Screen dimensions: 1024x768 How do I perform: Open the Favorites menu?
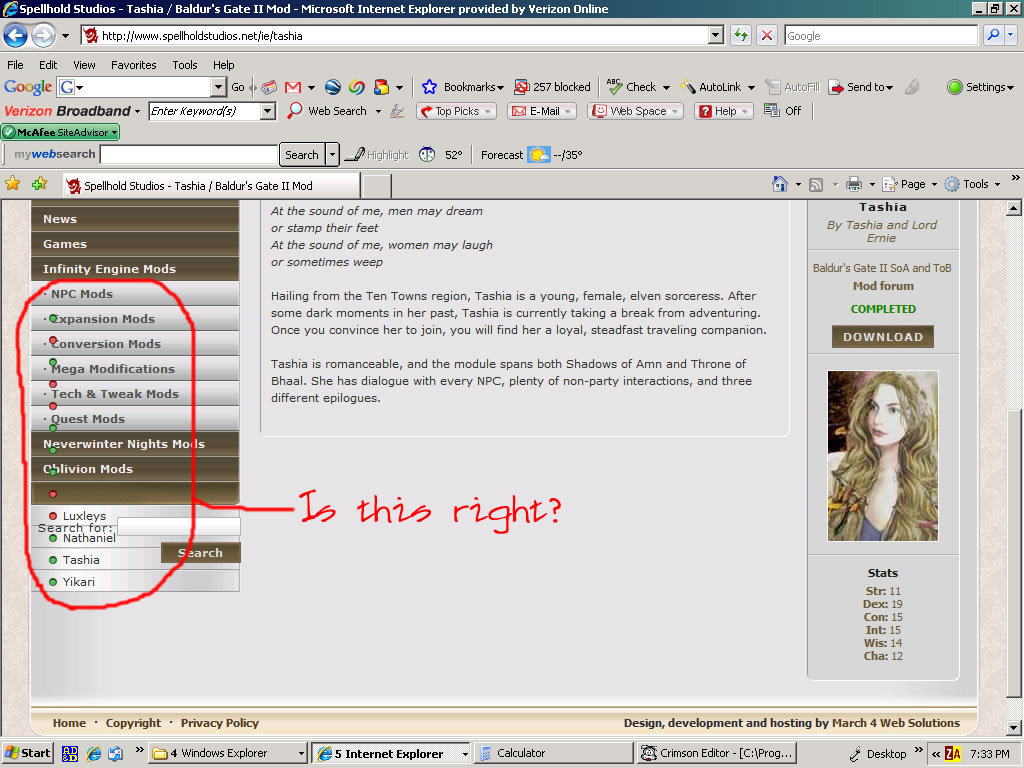pyautogui.click(x=133, y=65)
